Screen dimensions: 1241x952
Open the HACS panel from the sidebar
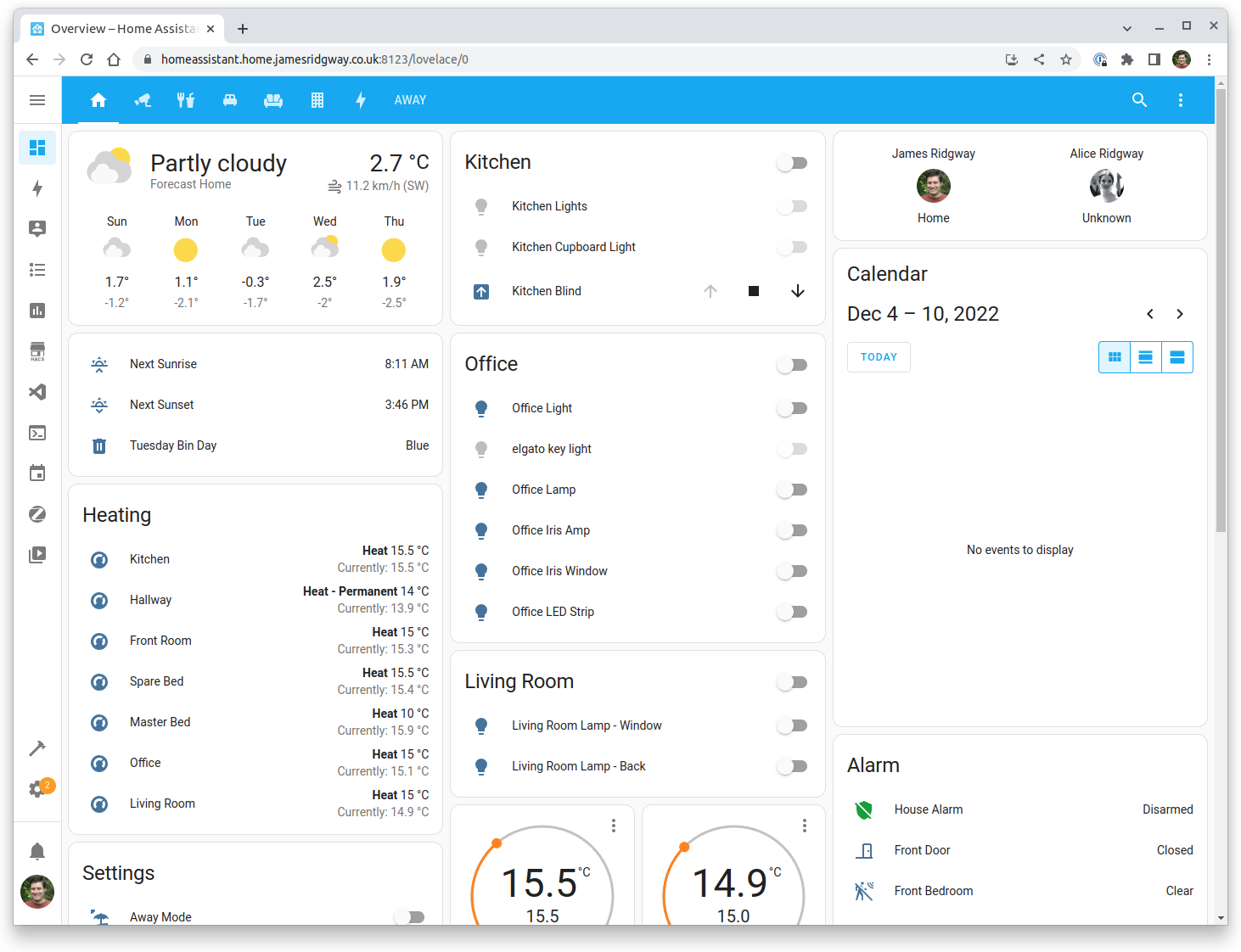point(37,350)
